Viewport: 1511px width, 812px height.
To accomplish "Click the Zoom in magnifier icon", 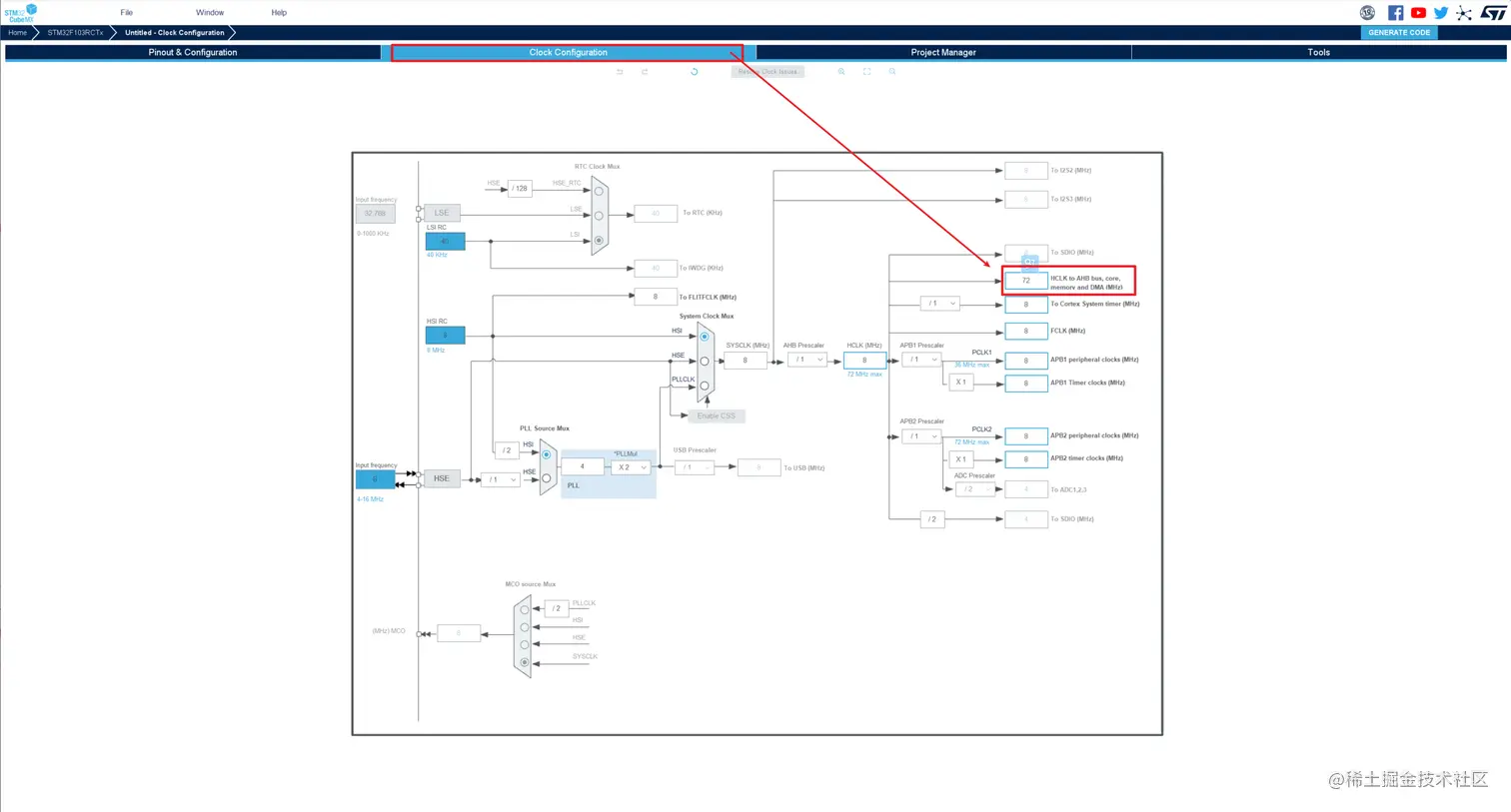I will (841, 72).
